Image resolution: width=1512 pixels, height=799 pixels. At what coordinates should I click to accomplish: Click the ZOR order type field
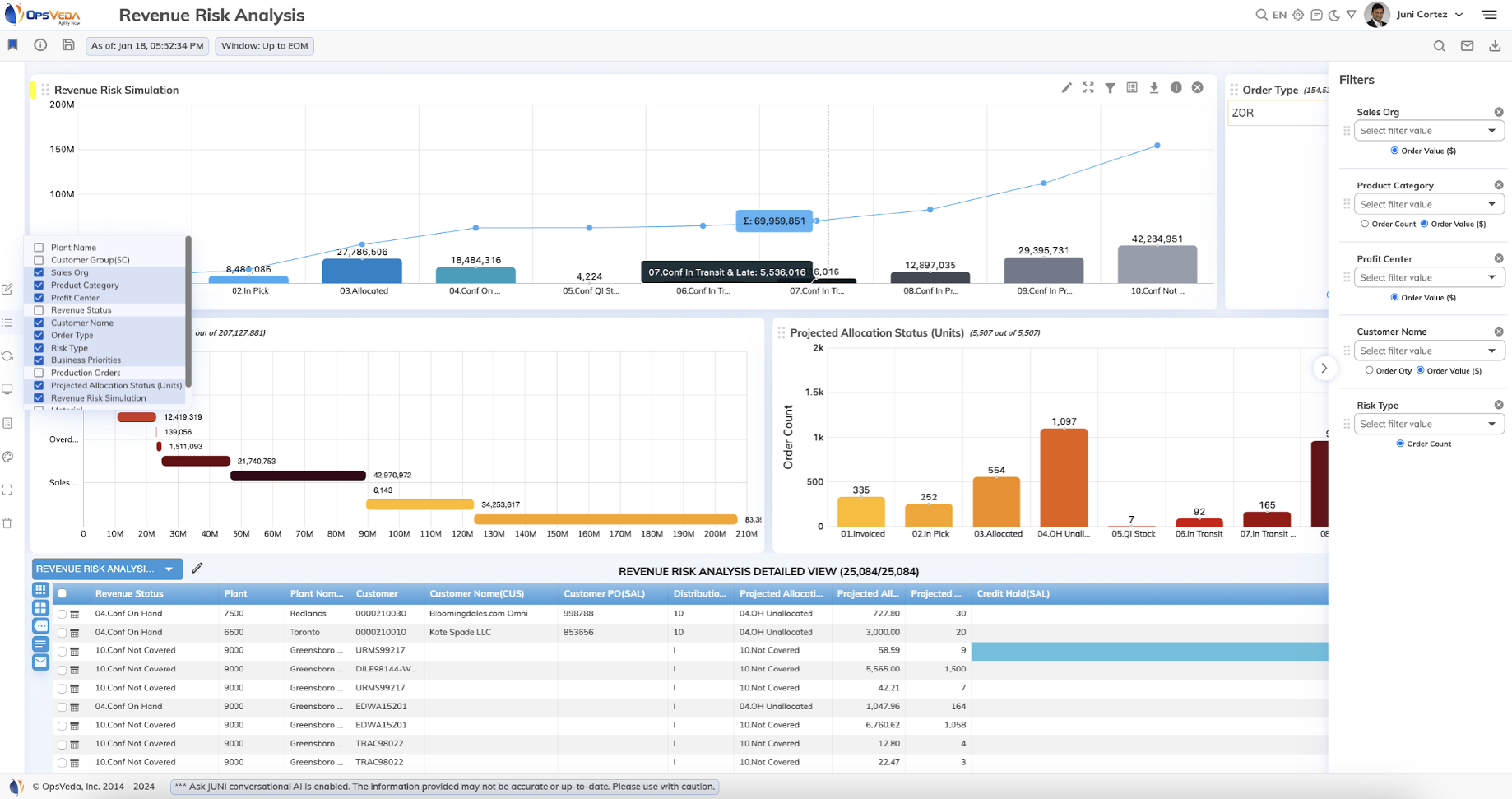[x=1278, y=113]
